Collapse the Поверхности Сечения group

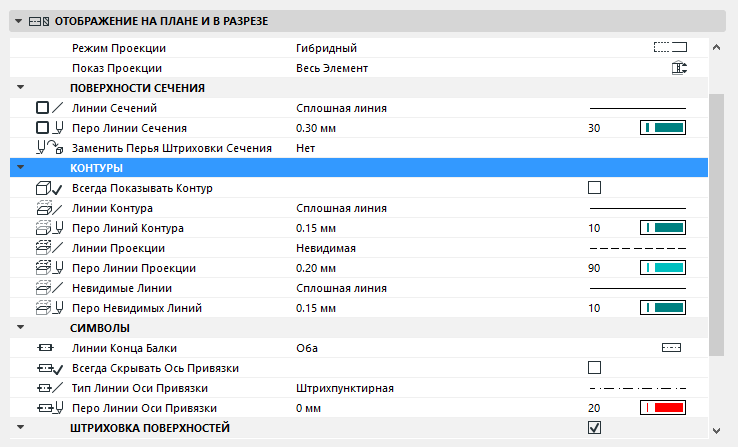19,88
